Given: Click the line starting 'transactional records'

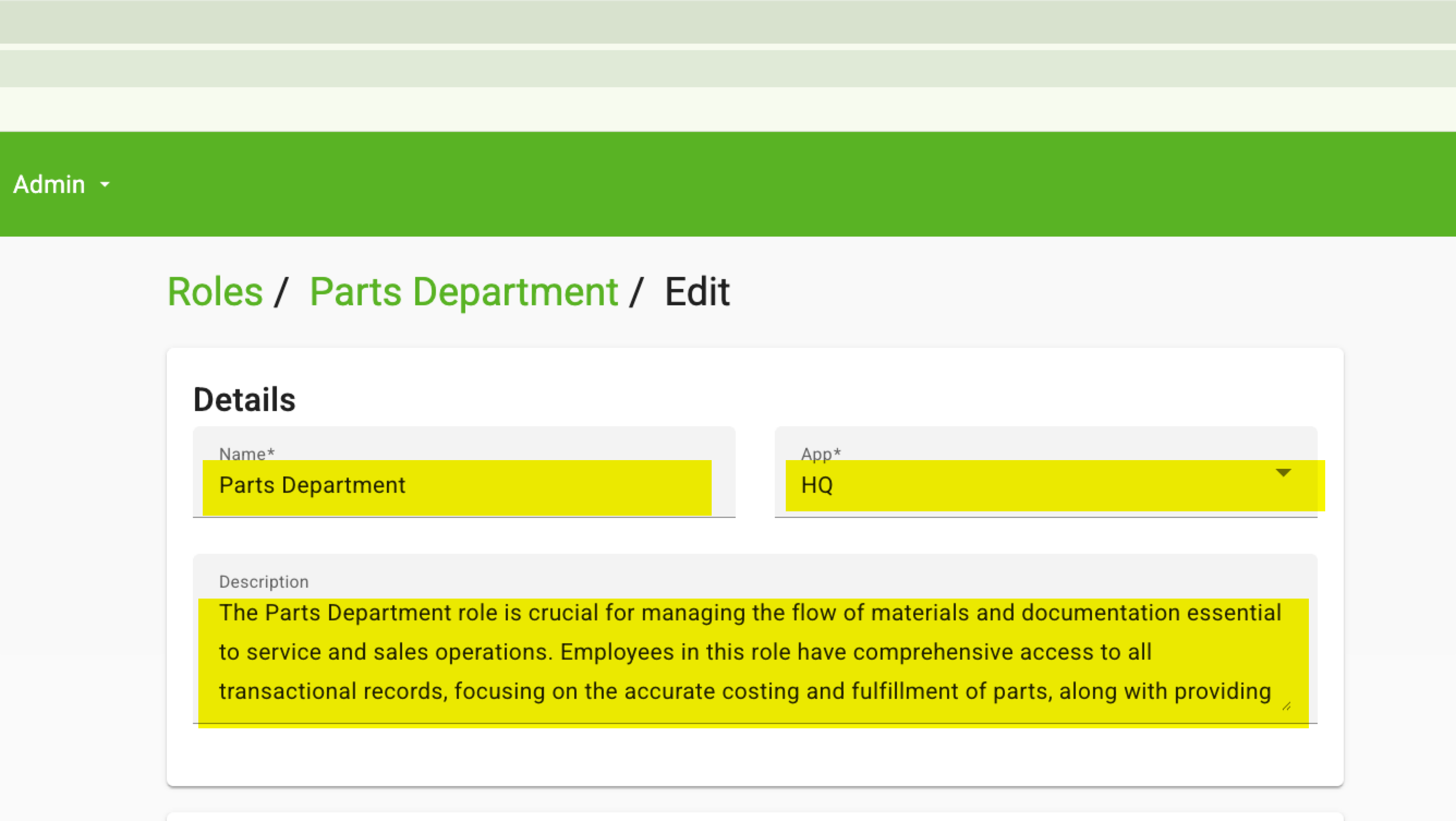Looking at the screenshot, I should (x=744, y=691).
